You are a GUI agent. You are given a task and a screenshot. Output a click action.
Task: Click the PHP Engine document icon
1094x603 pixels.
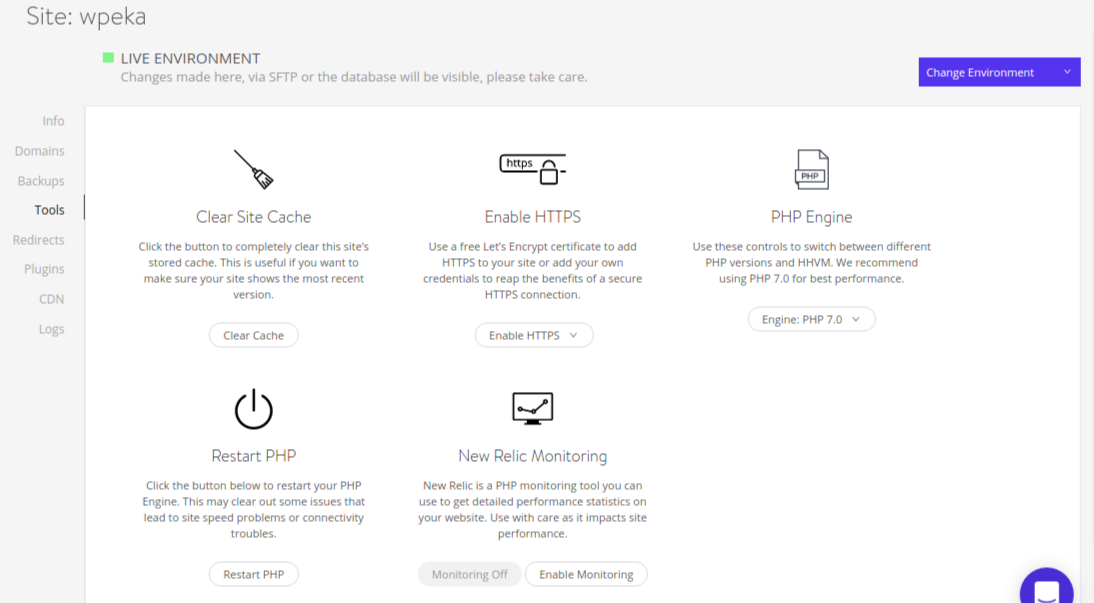[x=811, y=168]
